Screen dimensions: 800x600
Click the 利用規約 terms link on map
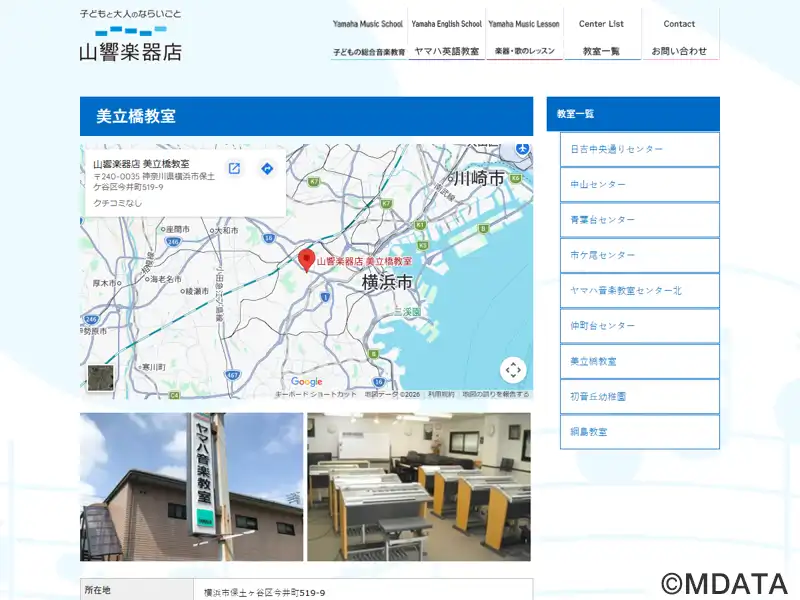pos(441,394)
